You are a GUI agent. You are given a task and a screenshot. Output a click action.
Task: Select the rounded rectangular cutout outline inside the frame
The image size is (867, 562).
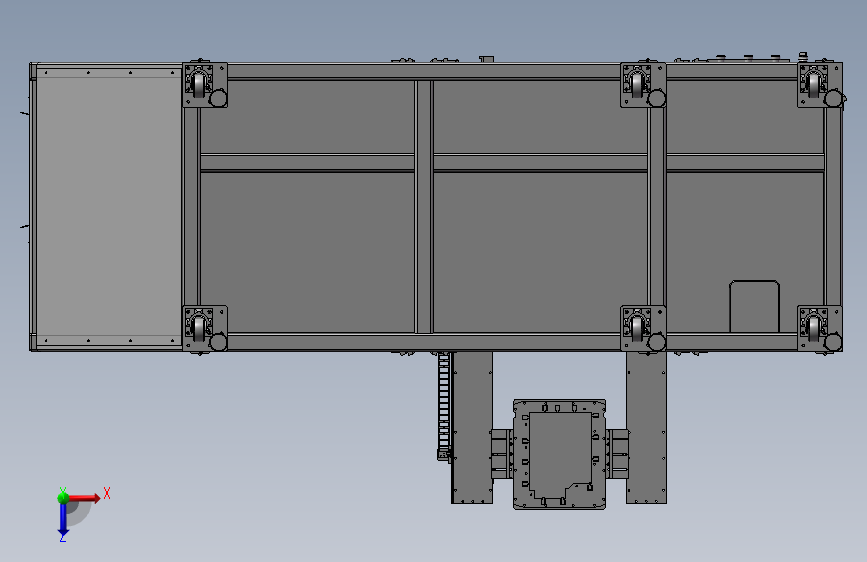(x=754, y=306)
